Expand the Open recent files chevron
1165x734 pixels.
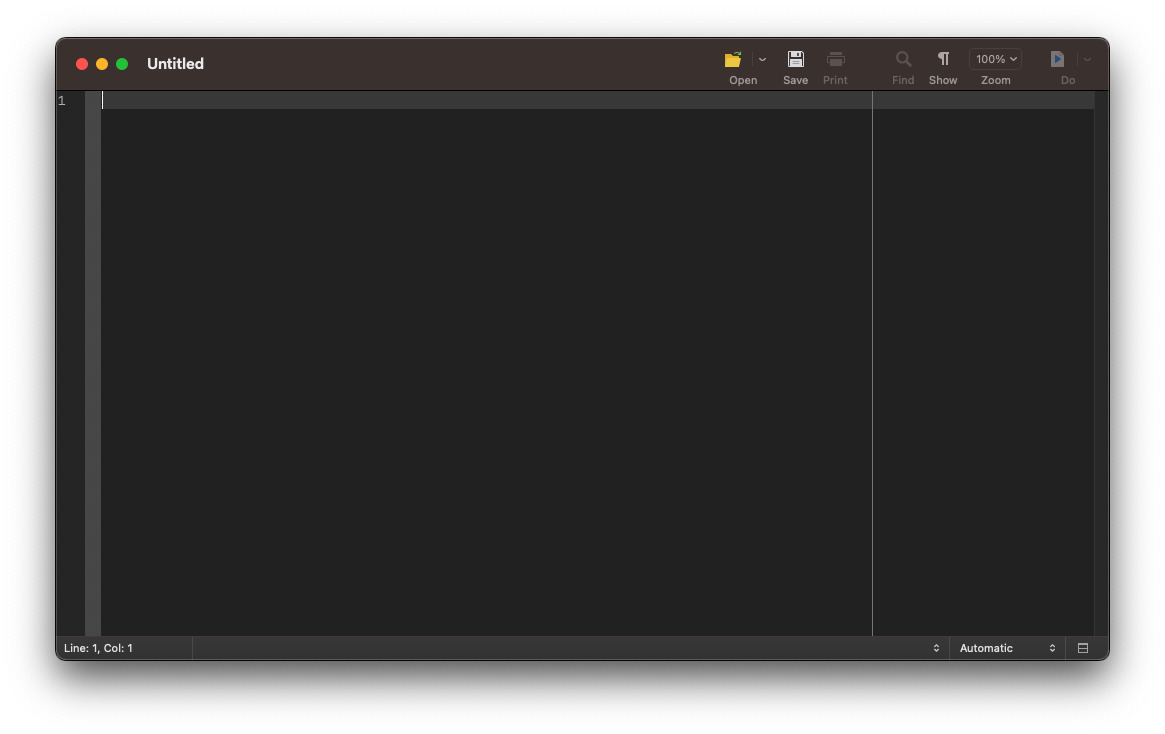point(762,59)
